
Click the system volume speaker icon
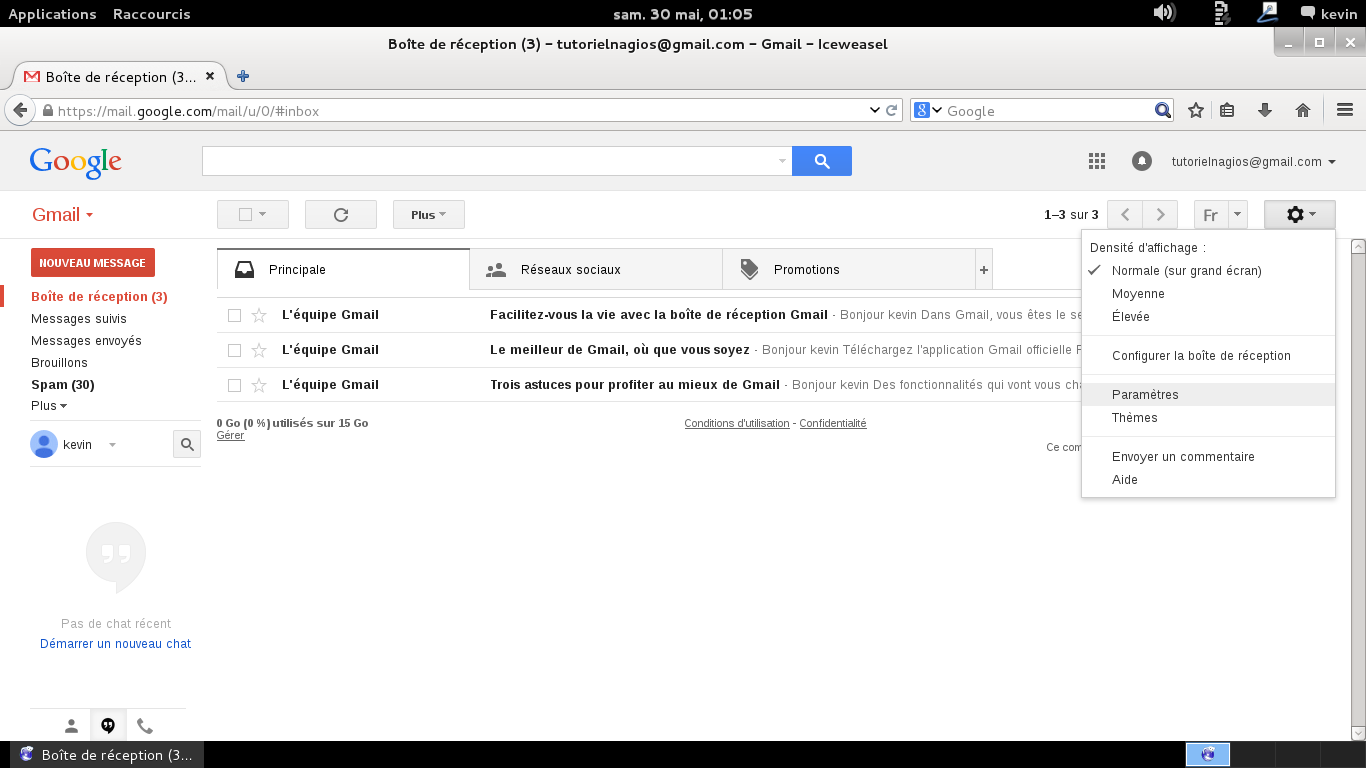(x=1163, y=13)
